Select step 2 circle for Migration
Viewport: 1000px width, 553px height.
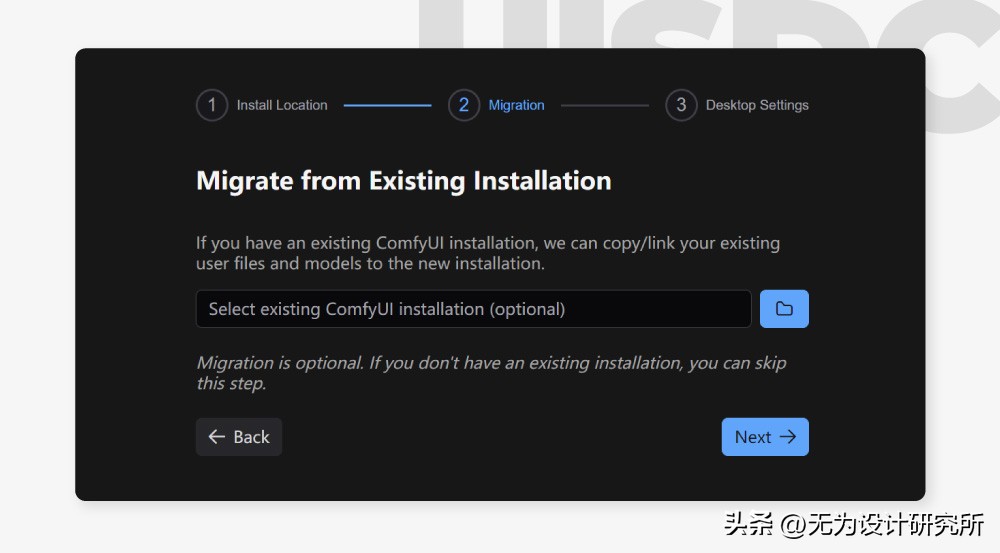coord(464,105)
